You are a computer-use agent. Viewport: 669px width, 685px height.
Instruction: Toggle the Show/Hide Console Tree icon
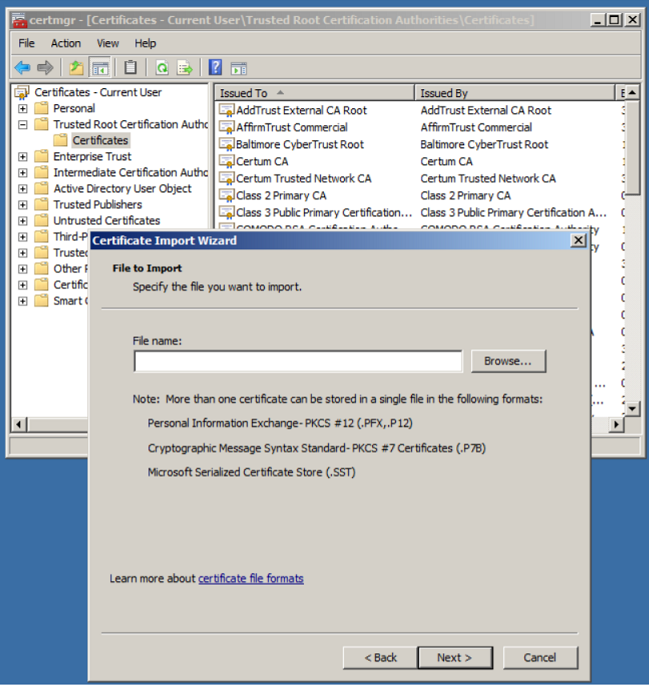point(100,68)
